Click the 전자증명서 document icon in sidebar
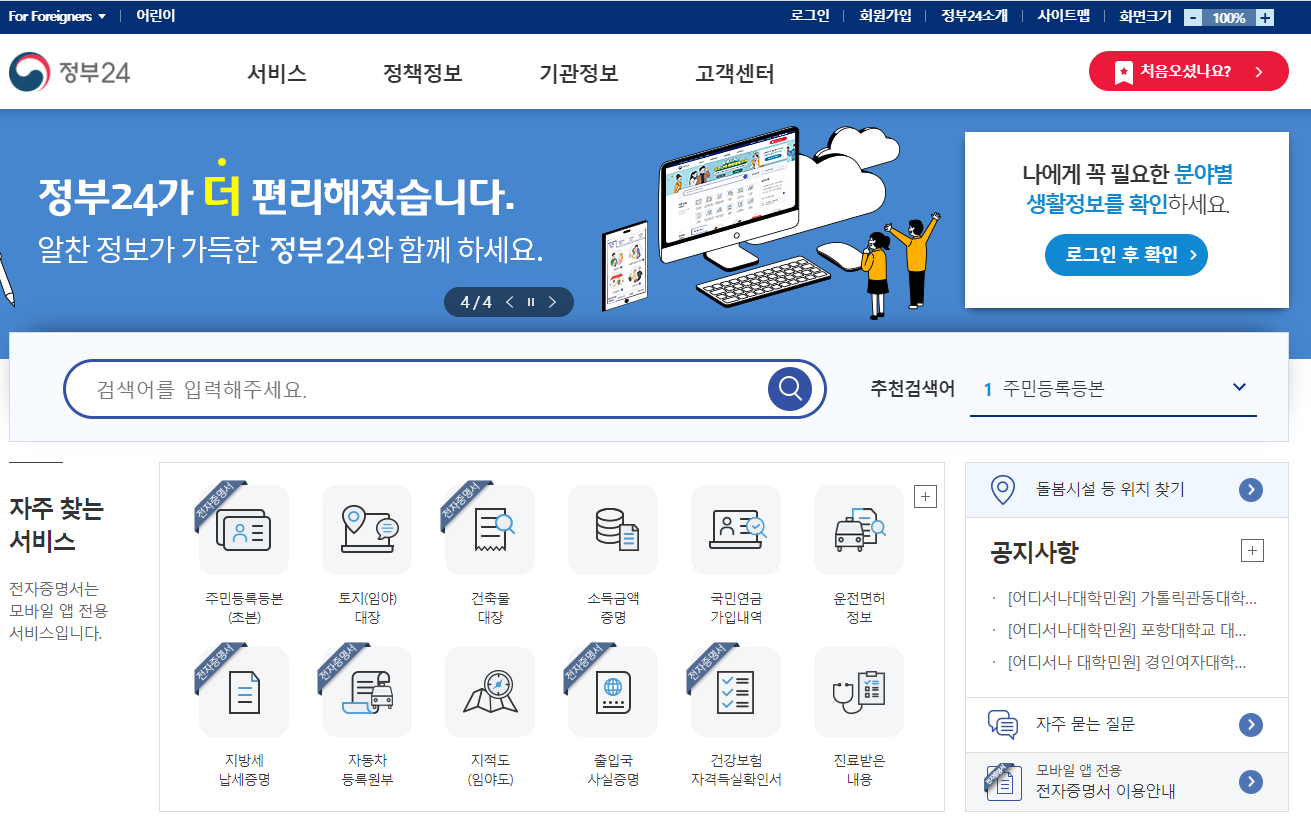 pyautogui.click(x=1003, y=782)
